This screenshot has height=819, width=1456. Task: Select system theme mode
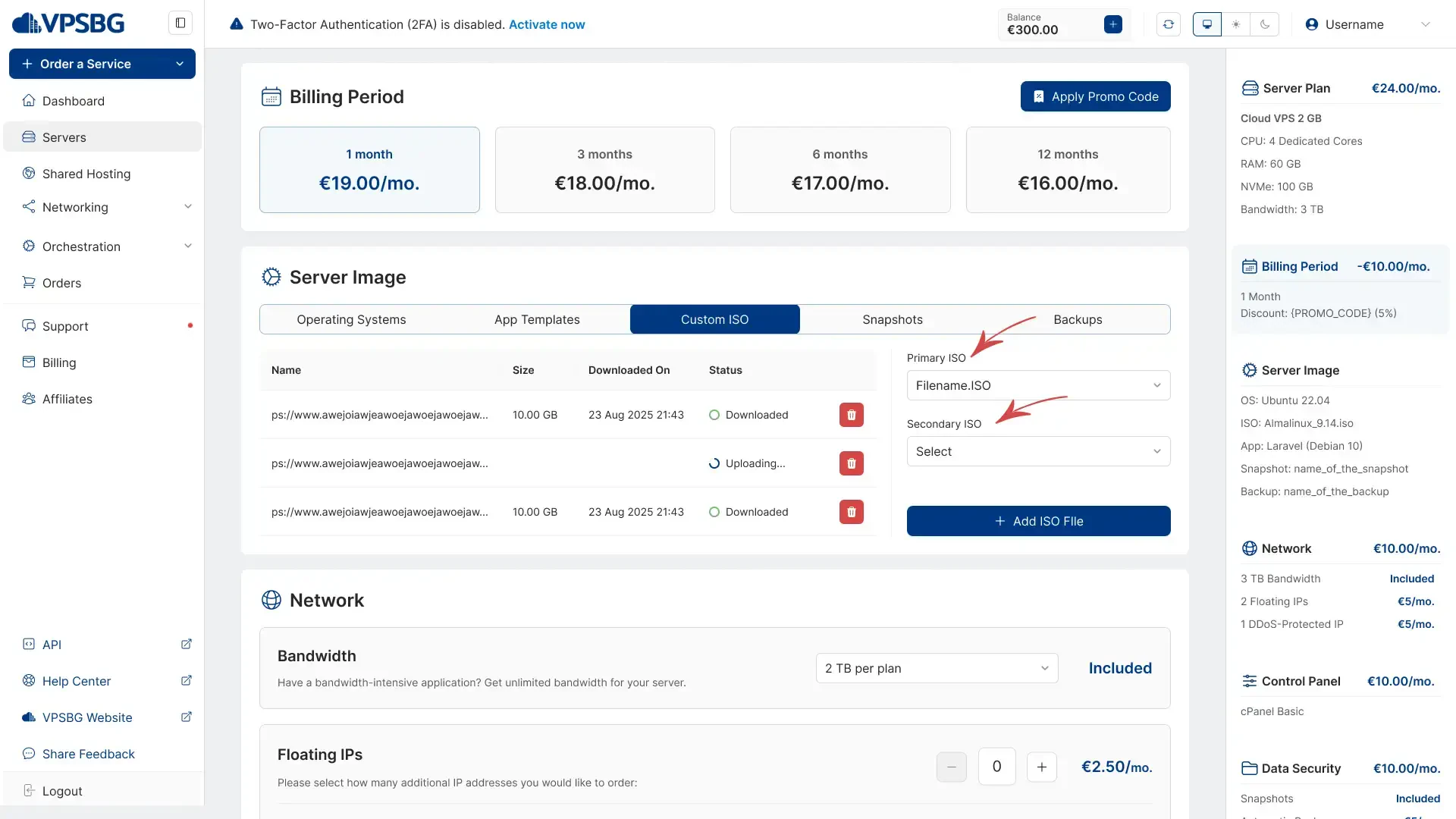click(1207, 24)
